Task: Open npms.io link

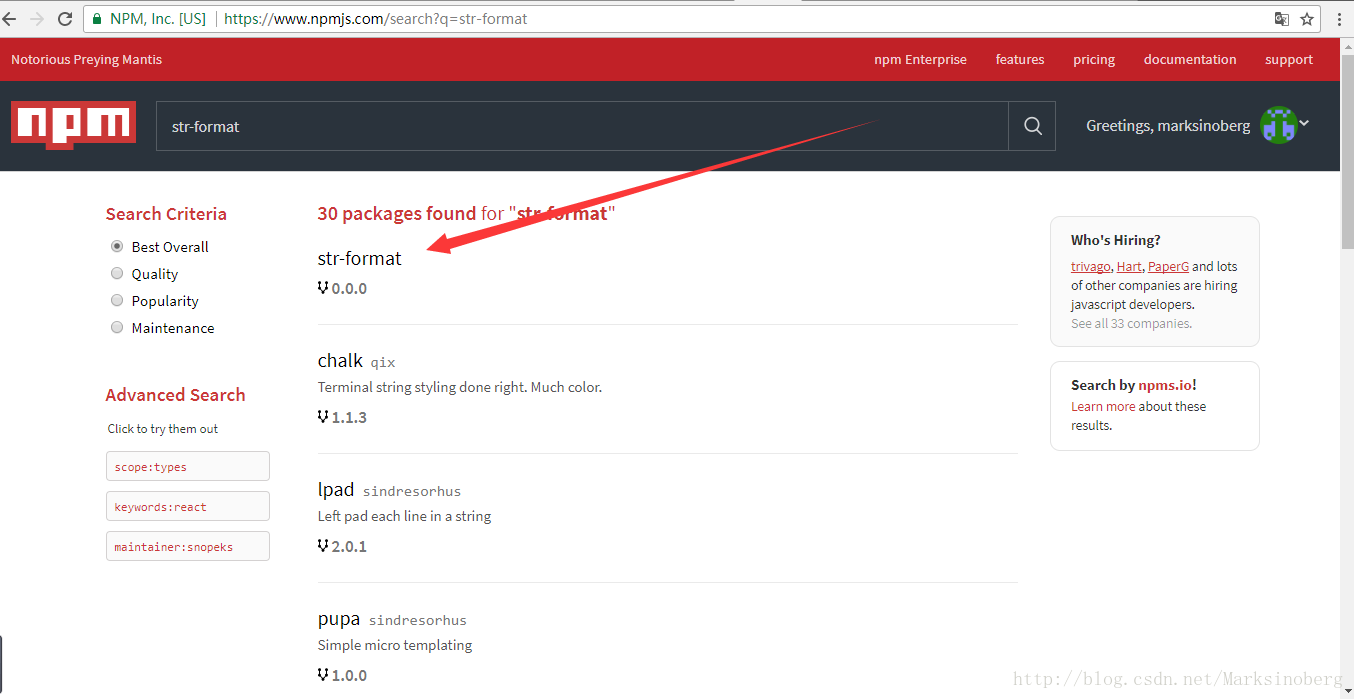Action: click(1165, 385)
